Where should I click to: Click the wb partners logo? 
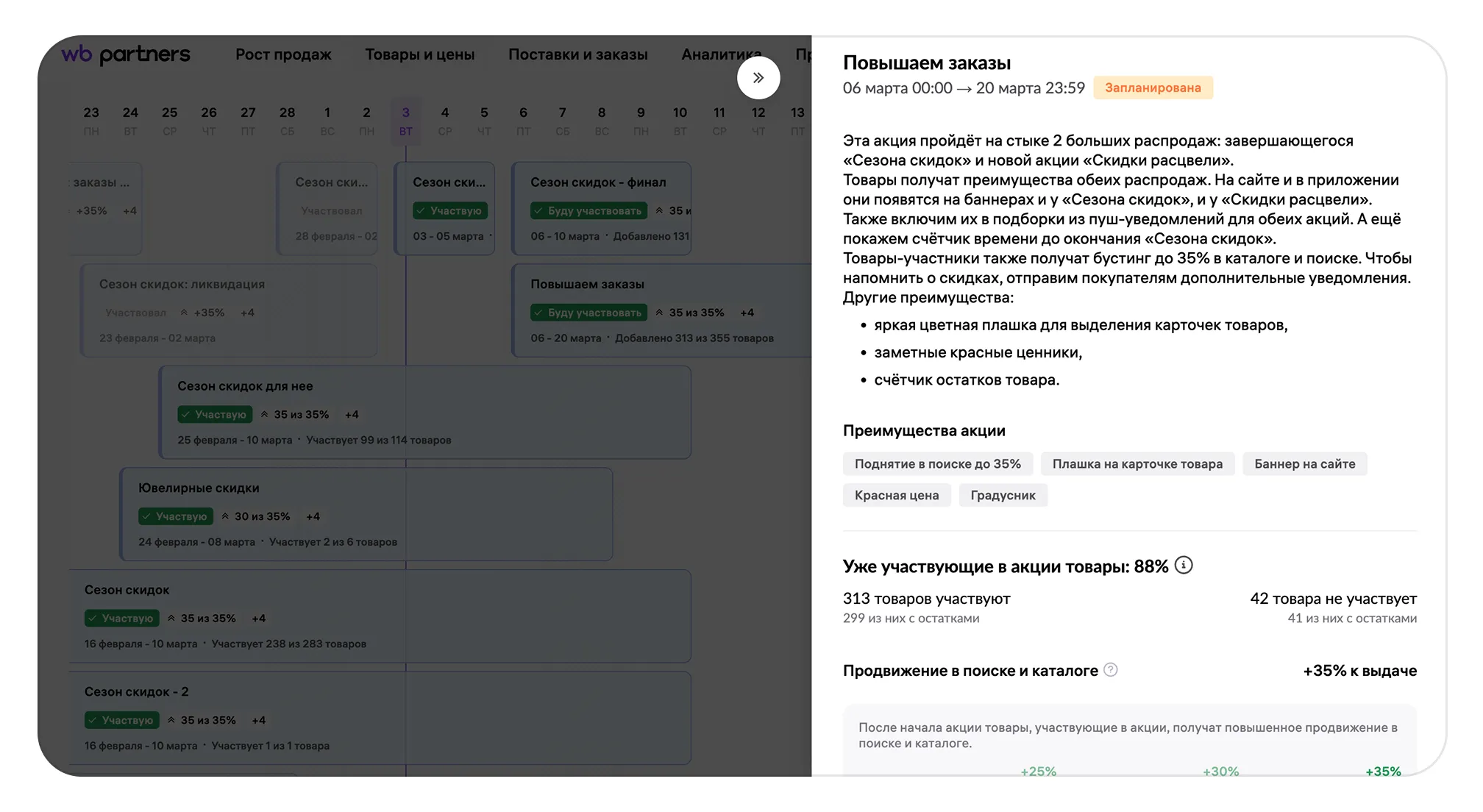coord(126,54)
